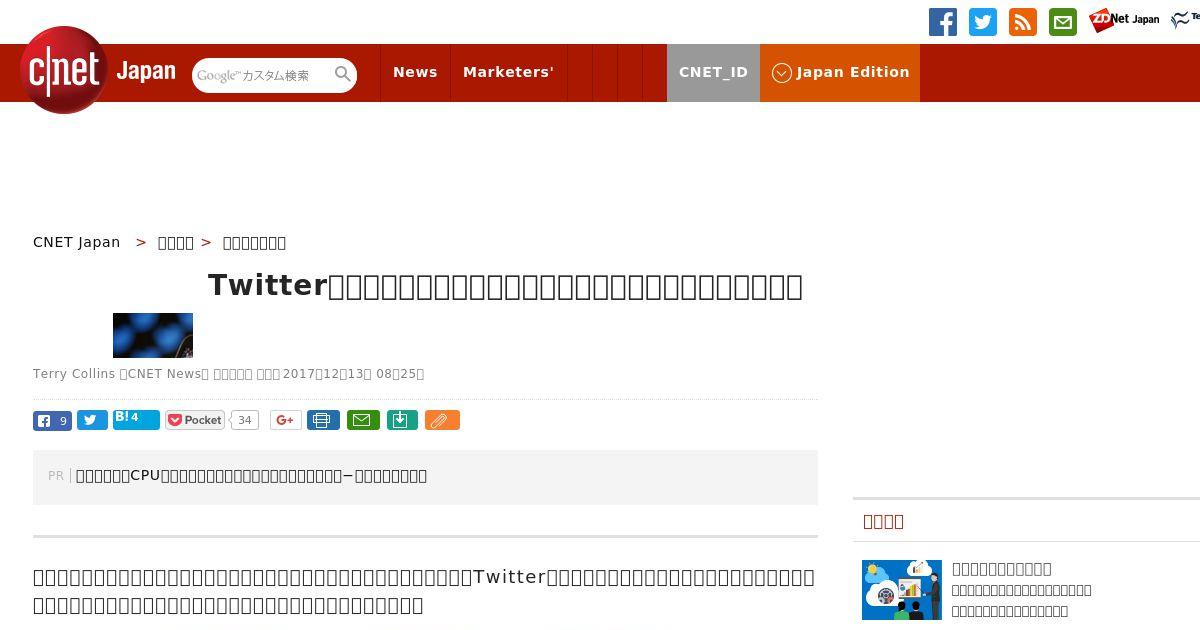
Task: Click the search magnifier icon
Action: pyautogui.click(x=343, y=74)
